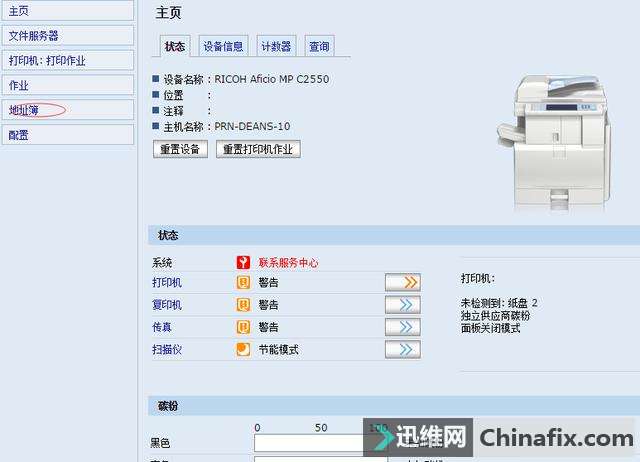Click the 联系服务中心 red status text
The height and width of the screenshot is (462, 640).
click(288, 262)
